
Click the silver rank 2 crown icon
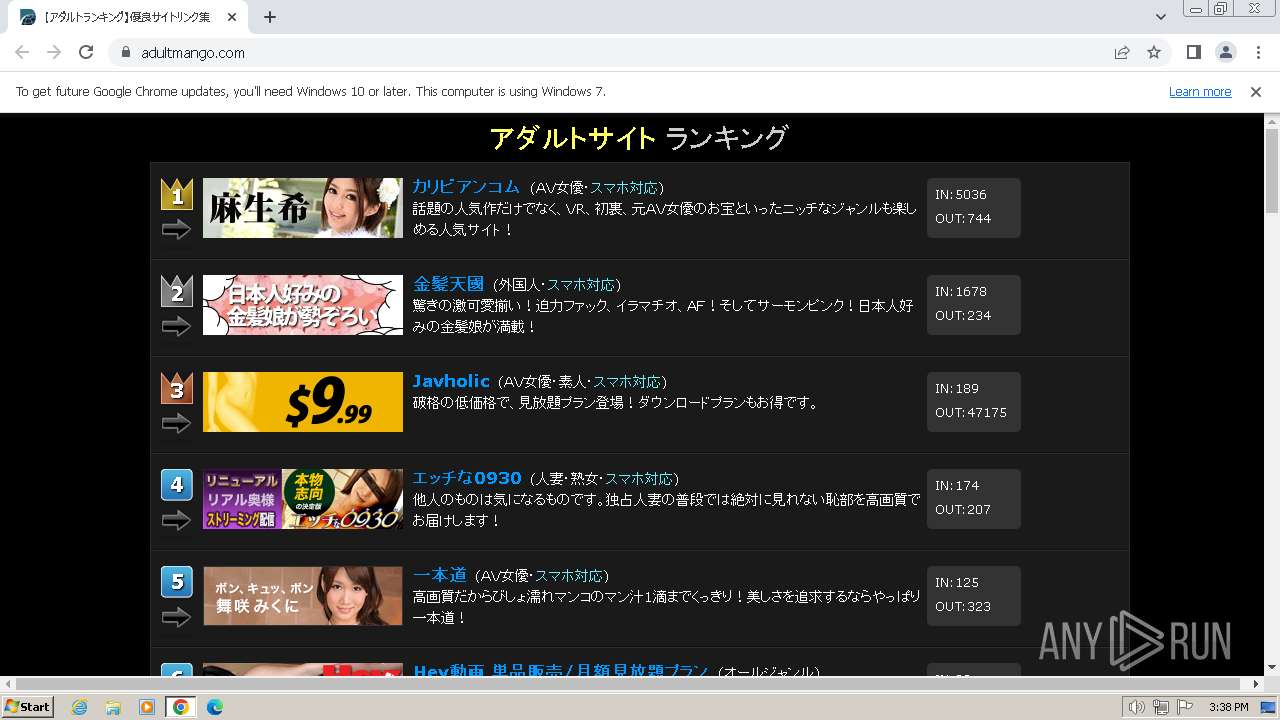(x=177, y=290)
